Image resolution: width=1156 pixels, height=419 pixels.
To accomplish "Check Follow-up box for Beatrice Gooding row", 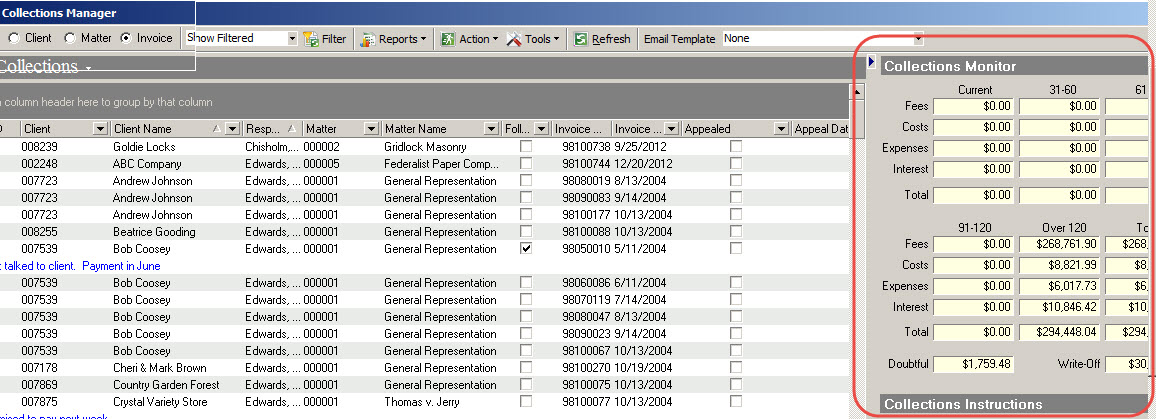I will tap(526, 231).
